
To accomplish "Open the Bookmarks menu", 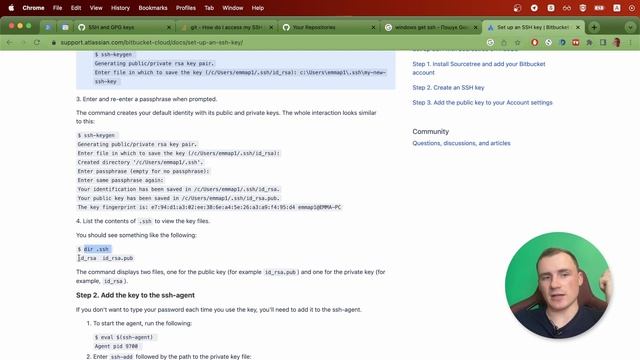I will [153, 8].
